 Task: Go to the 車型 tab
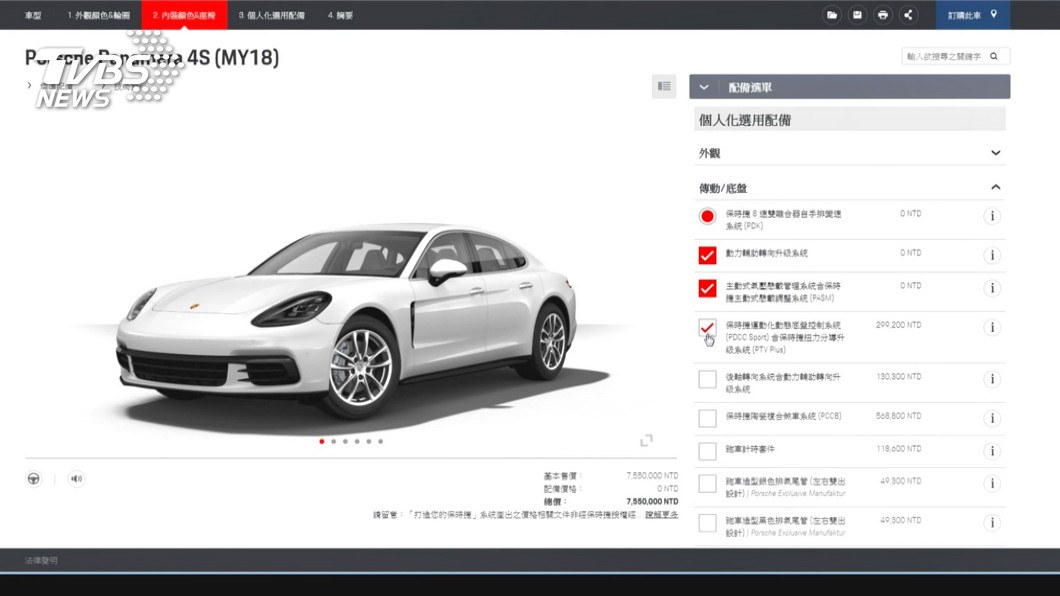coord(33,15)
